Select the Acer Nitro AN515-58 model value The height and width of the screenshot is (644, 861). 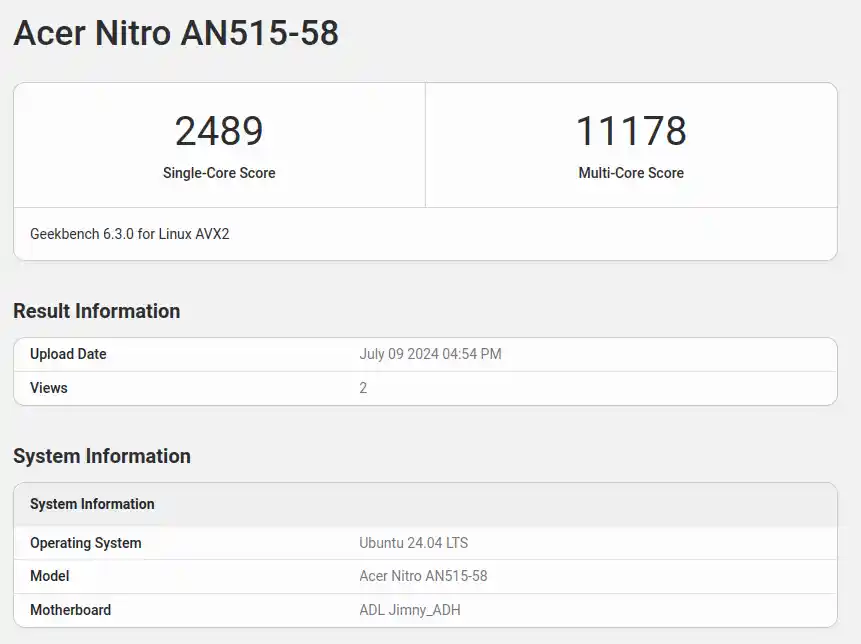coord(423,576)
